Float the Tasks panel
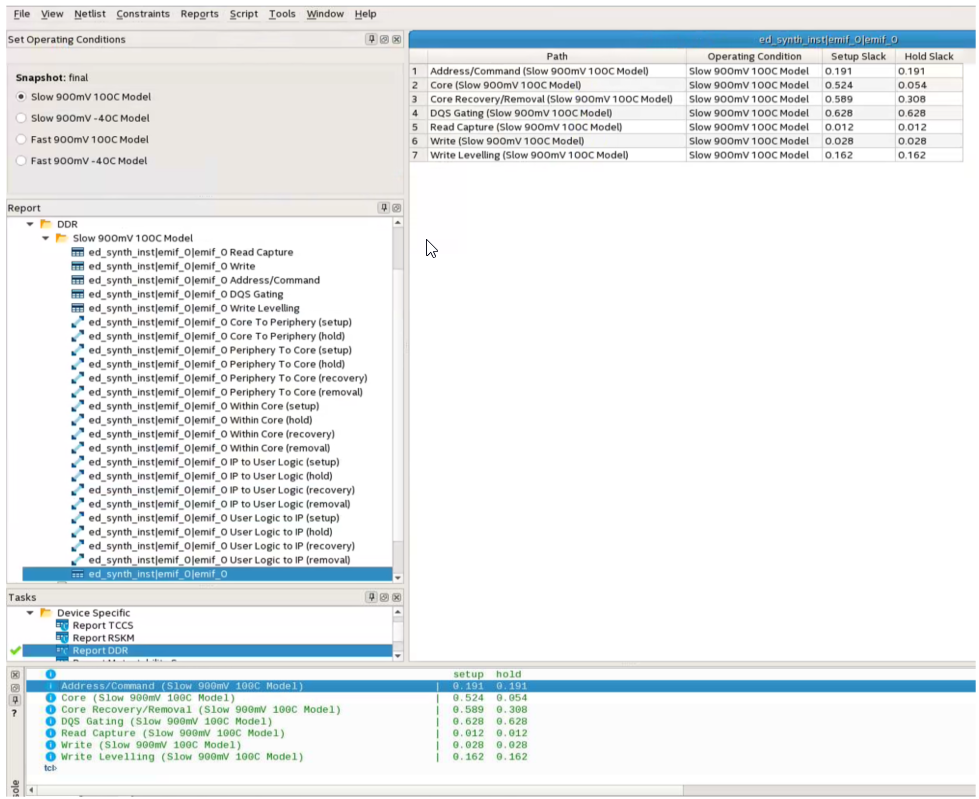Viewport: 979px width, 799px height. [x=384, y=597]
